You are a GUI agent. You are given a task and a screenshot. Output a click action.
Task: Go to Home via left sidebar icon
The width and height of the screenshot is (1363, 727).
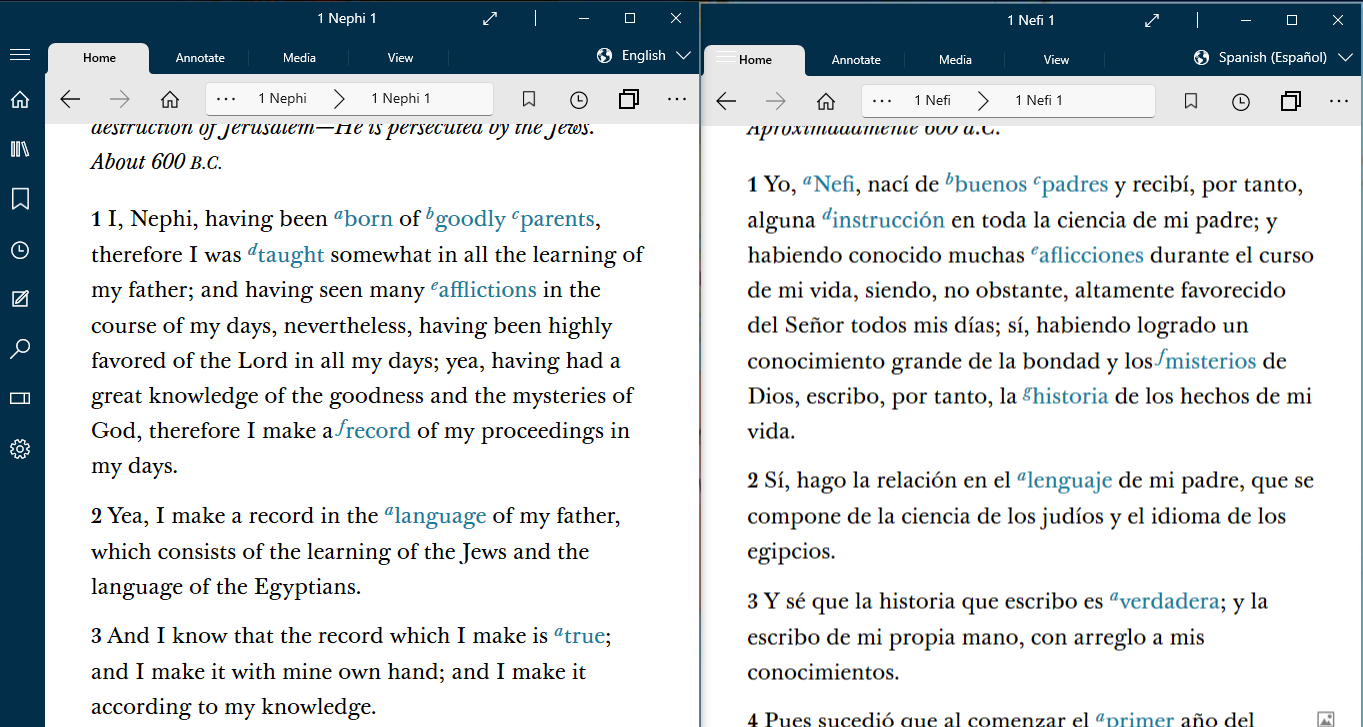(x=20, y=99)
